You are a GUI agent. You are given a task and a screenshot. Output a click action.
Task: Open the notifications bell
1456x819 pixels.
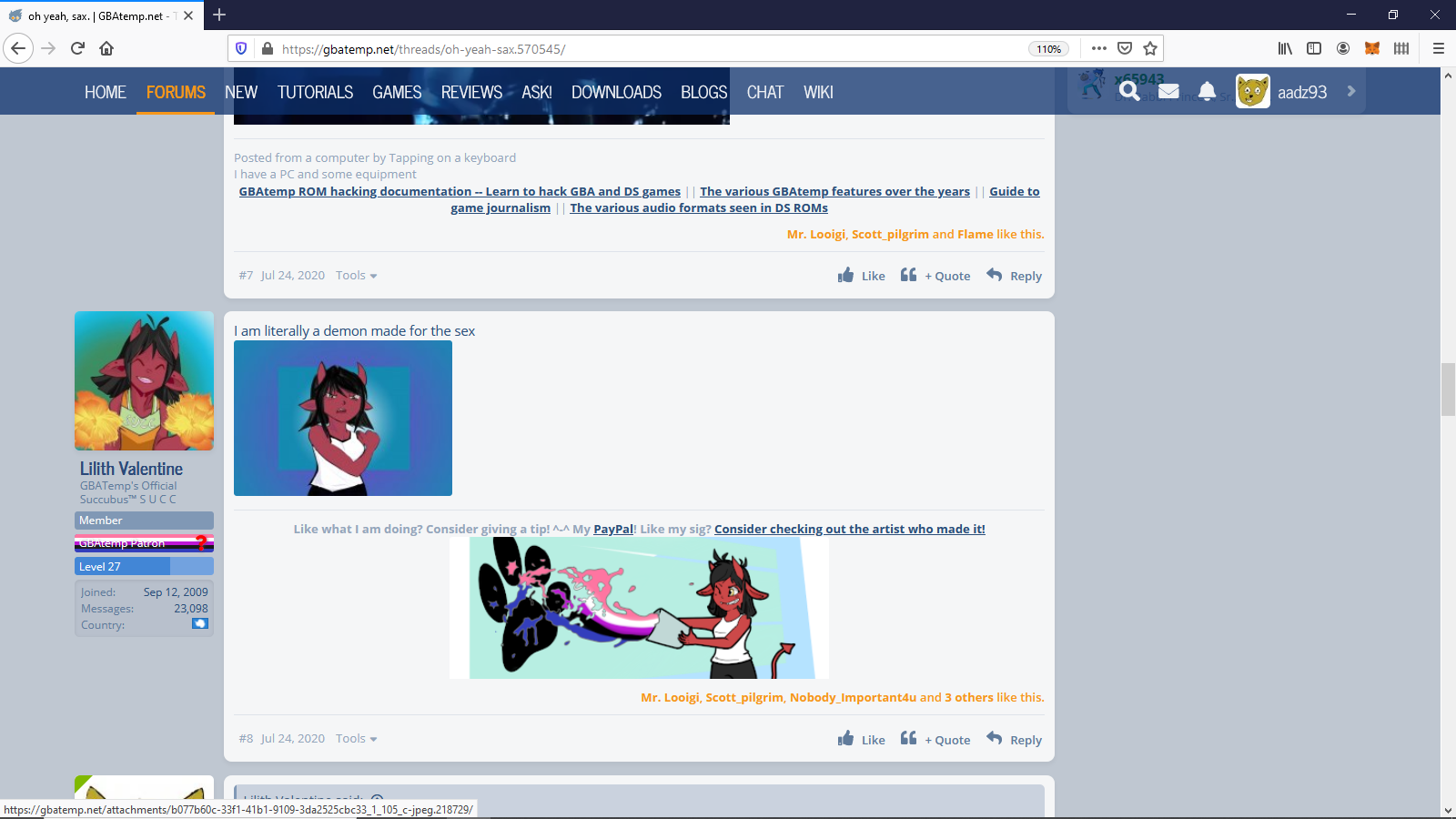[x=1207, y=91]
